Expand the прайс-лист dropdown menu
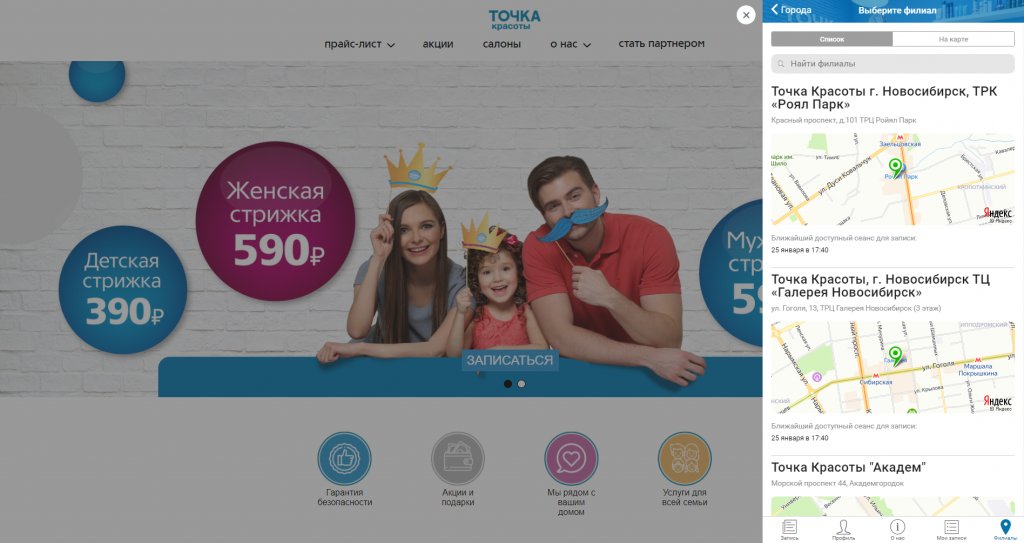1024x543 pixels. point(359,44)
